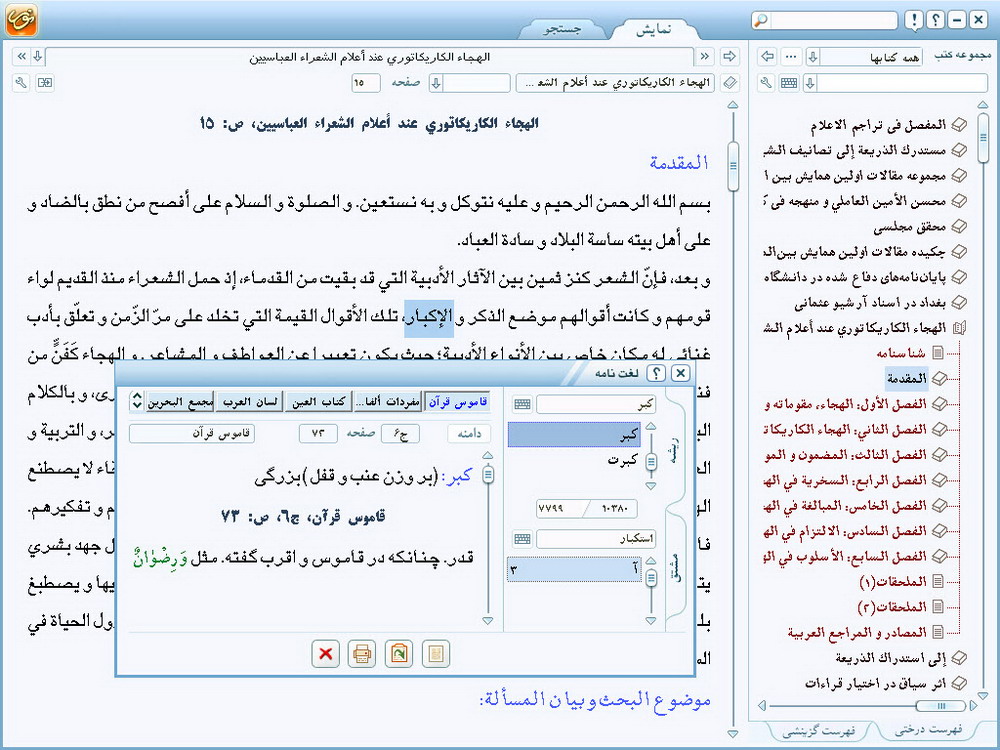The image size is (1000, 750).
Task: Switch to the نمایش tab
Action: pyautogui.click(x=654, y=29)
